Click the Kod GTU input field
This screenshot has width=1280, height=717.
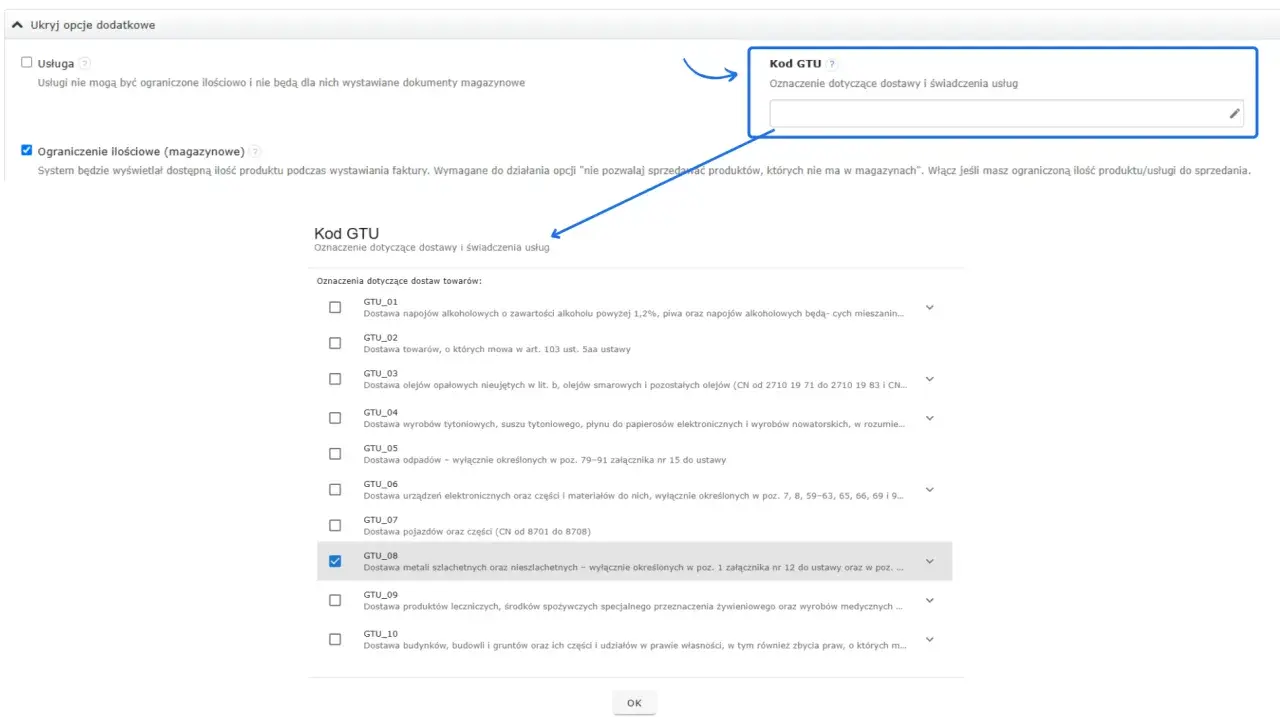point(1006,114)
